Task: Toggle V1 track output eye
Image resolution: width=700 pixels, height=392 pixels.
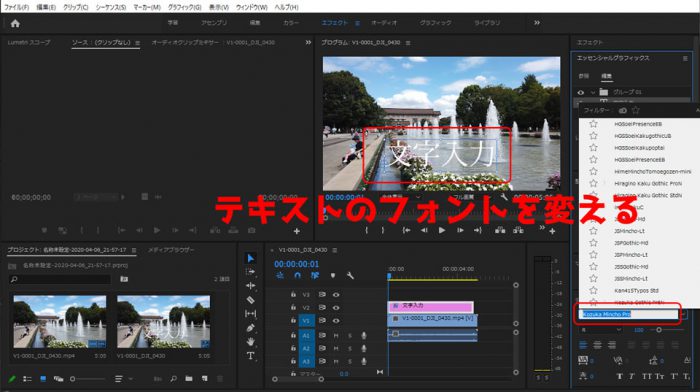Action: coord(336,321)
